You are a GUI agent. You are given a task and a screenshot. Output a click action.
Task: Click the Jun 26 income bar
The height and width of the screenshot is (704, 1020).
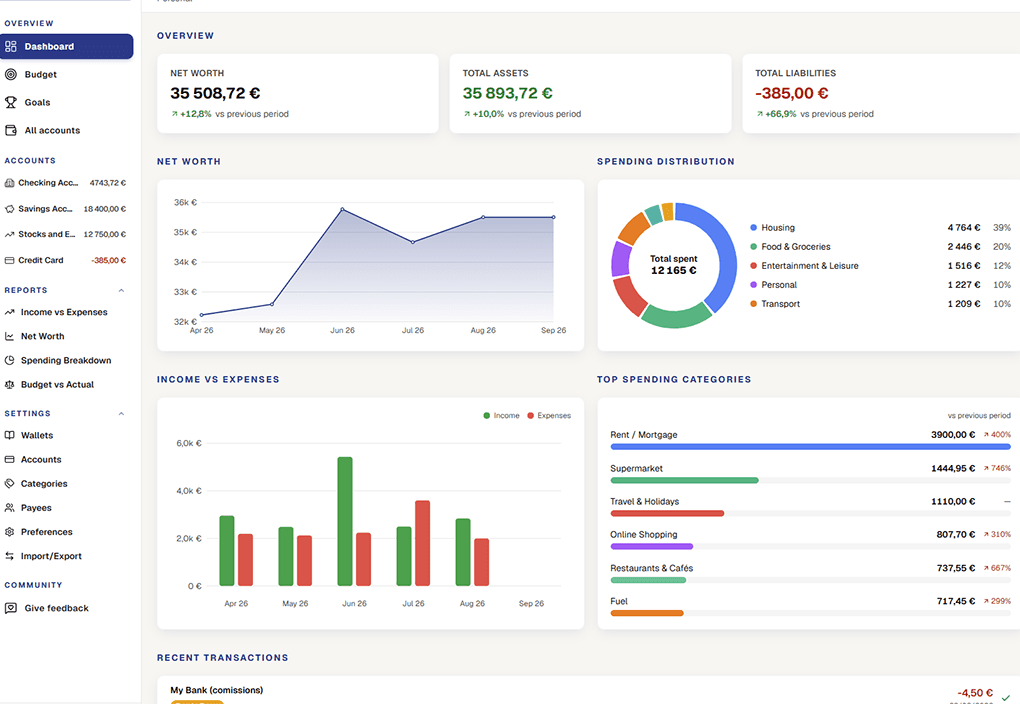tap(345, 521)
